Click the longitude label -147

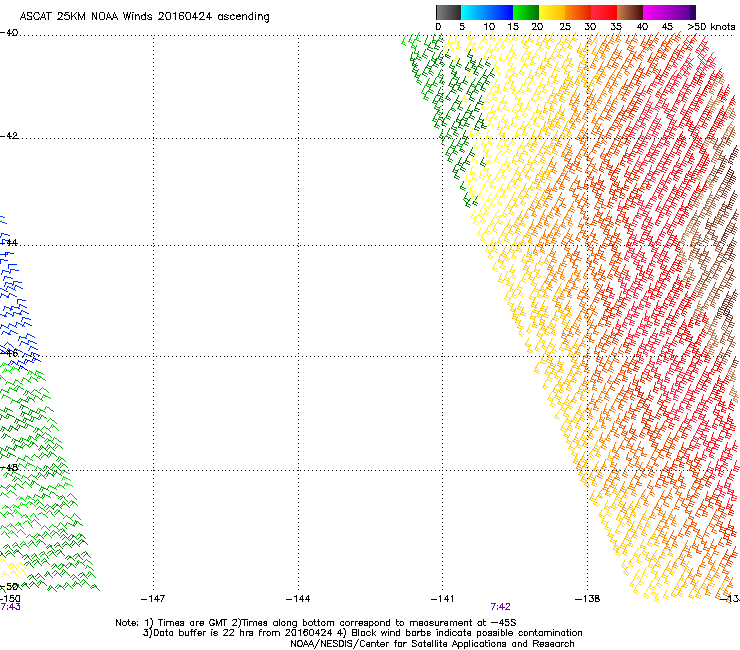153,599
